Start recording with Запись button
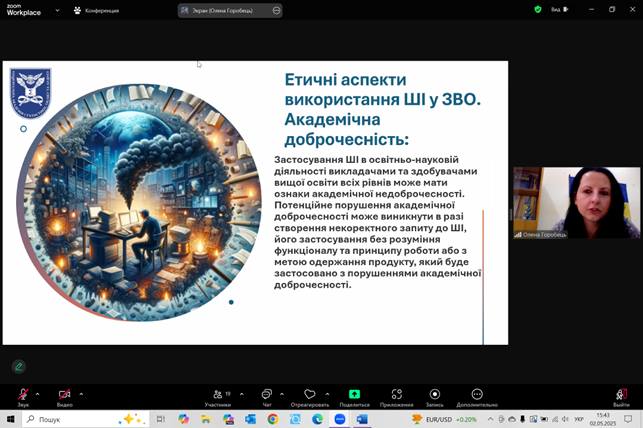The width and height of the screenshot is (643, 428). (434, 395)
